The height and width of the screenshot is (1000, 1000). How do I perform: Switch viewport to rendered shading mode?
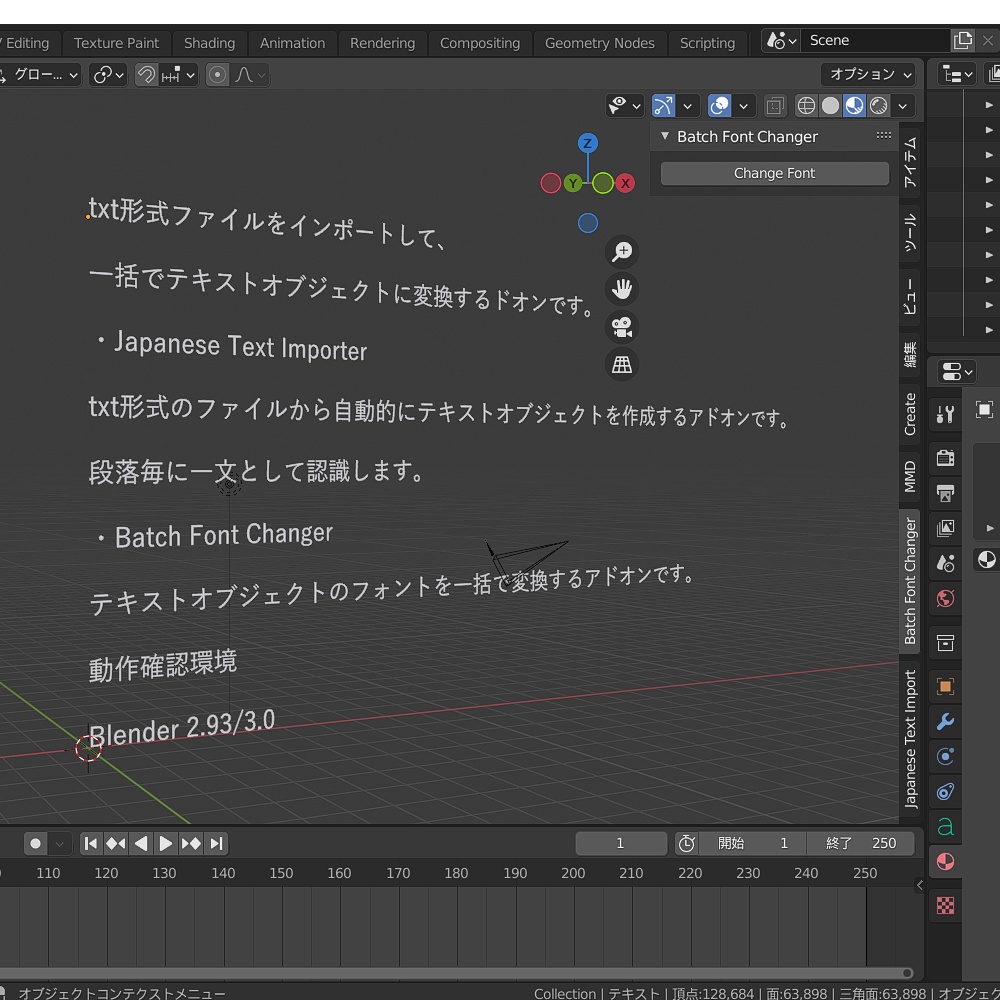pos(878,105)
